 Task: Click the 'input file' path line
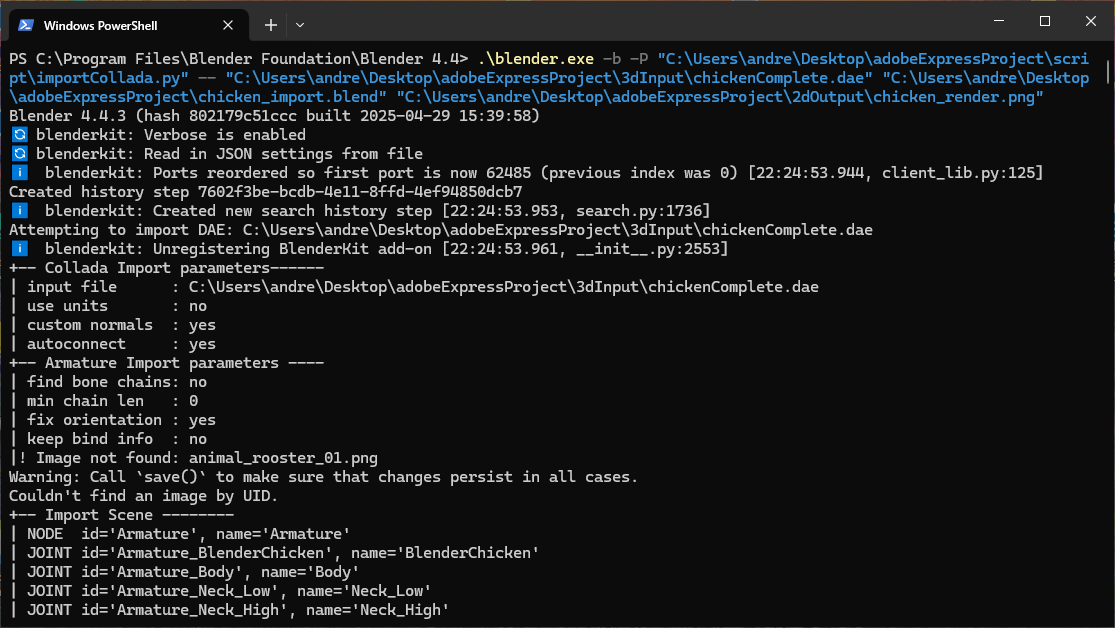[x=414, y=287]
